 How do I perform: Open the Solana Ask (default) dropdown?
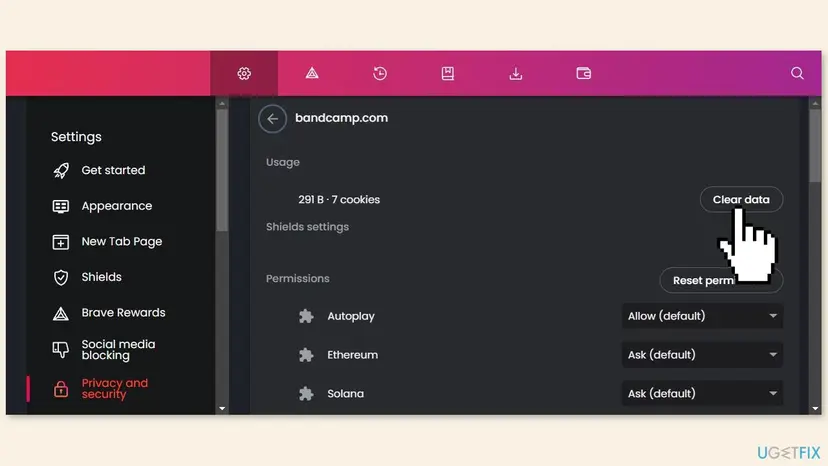(x=702, y=394)
